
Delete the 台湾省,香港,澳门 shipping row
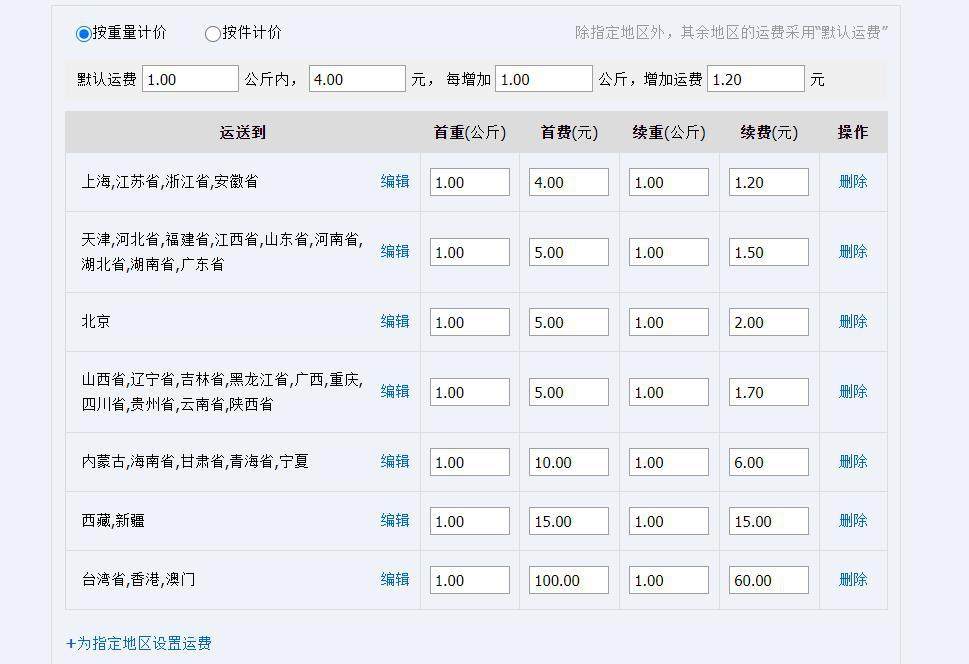pyautogui.click(x=853, y=579)
